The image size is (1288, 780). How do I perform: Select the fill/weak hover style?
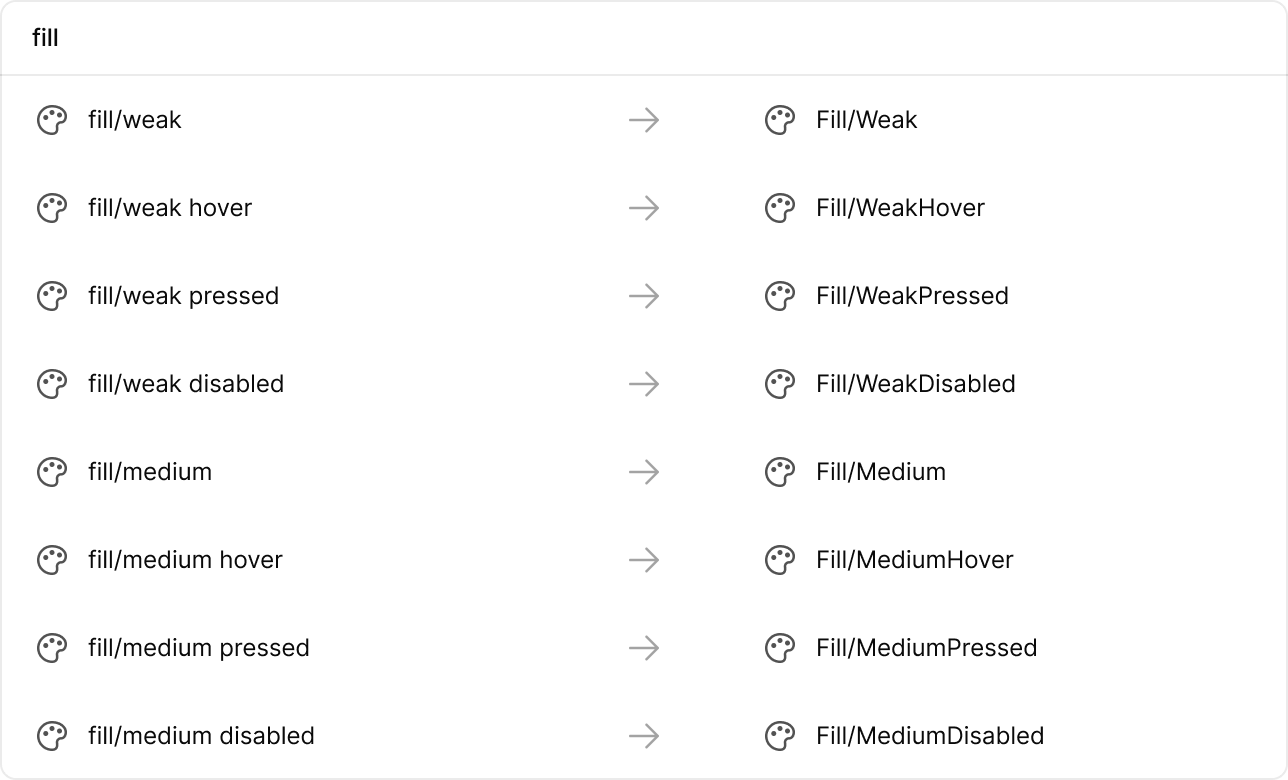click(170, 208)
